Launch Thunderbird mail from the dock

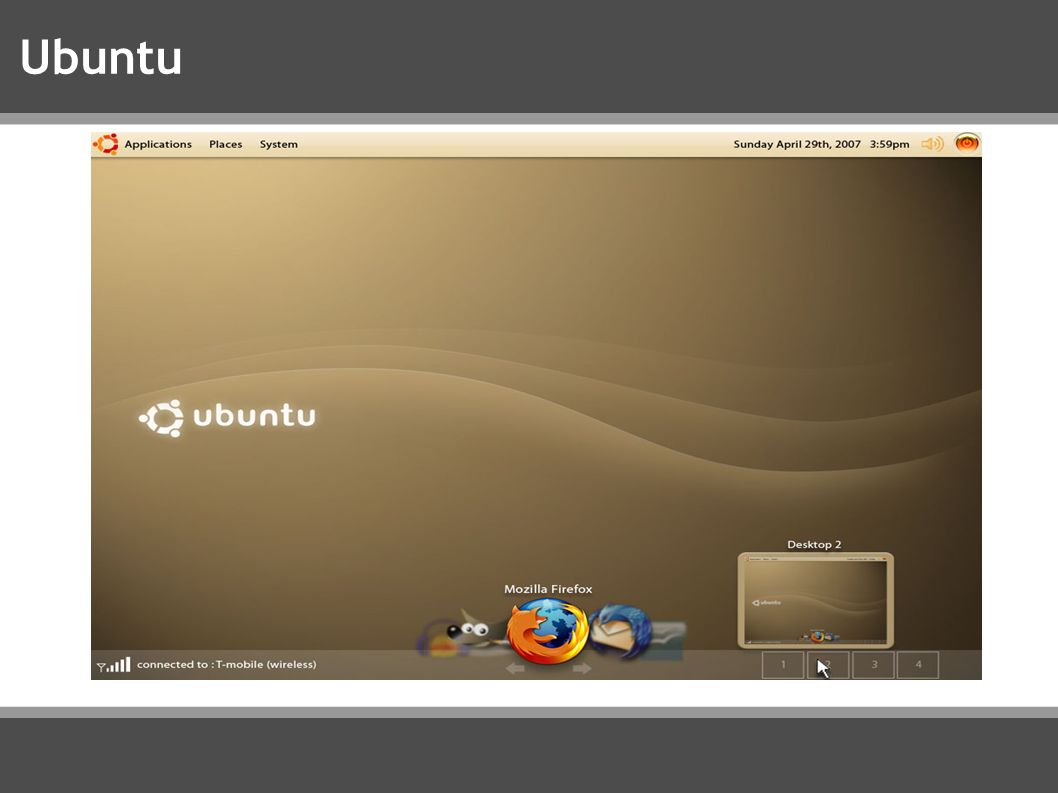pos(621,632)
